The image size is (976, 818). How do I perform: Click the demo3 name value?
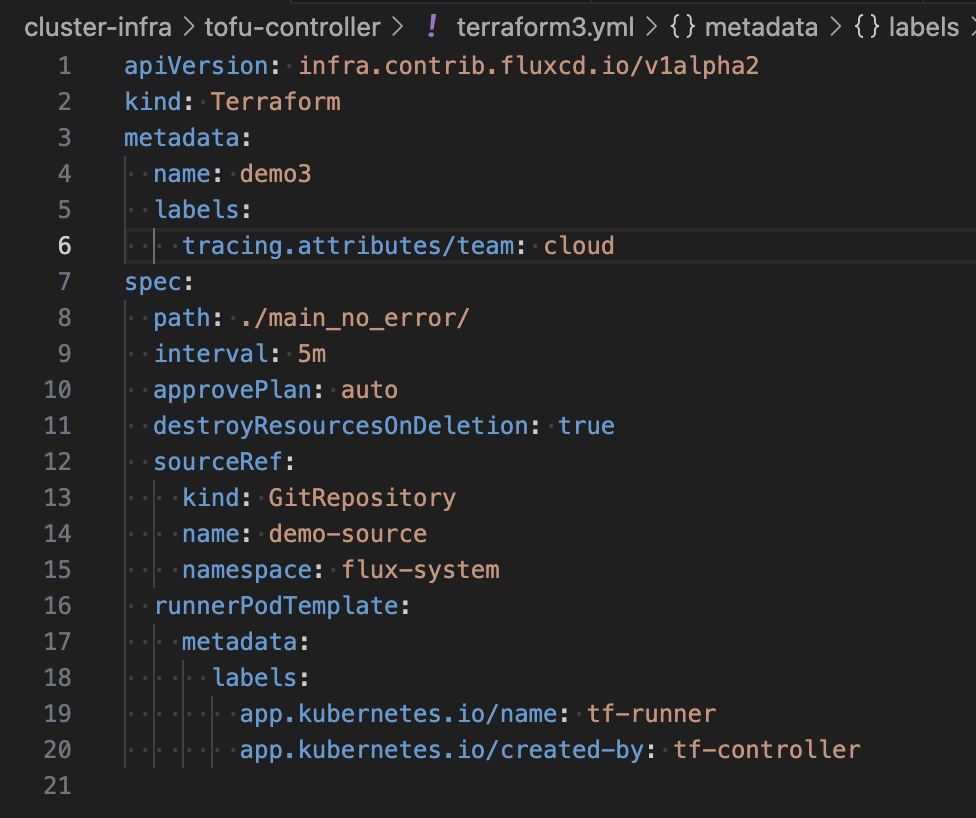(276, 174)
